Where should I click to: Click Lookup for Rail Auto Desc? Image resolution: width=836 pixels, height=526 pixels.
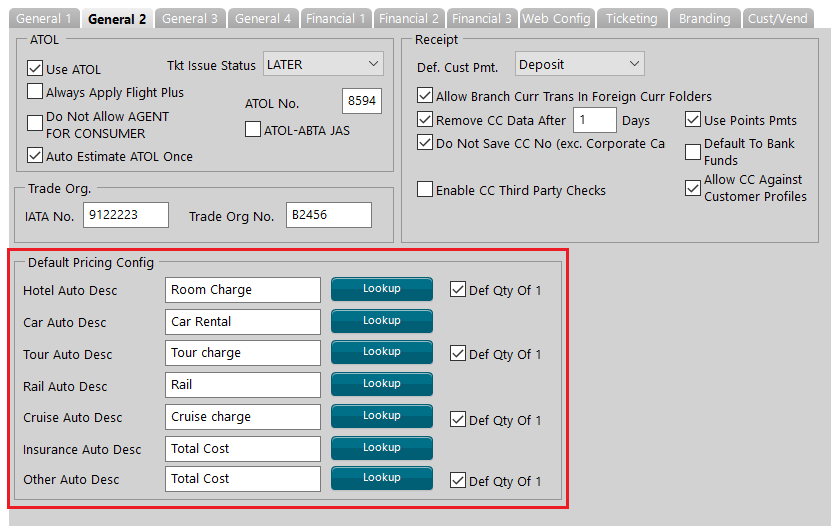click(x=382, y=384)
